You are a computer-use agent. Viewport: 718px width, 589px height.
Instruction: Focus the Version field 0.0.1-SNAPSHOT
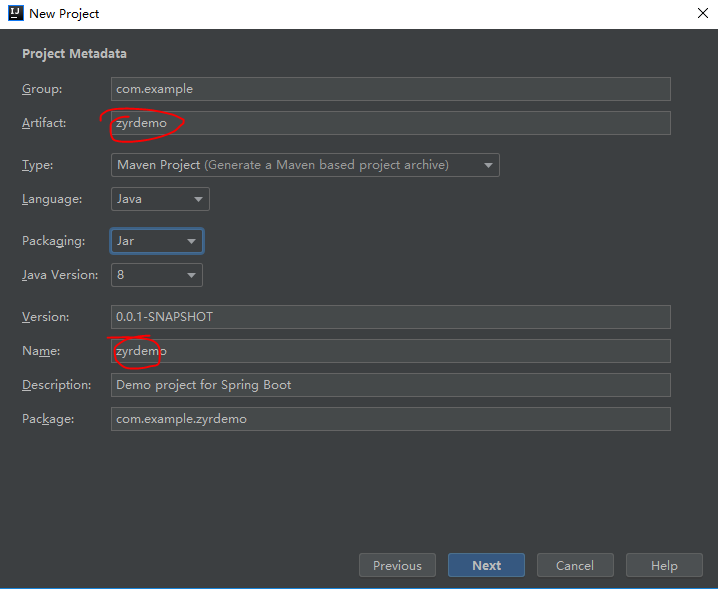[x=391, y=317]
